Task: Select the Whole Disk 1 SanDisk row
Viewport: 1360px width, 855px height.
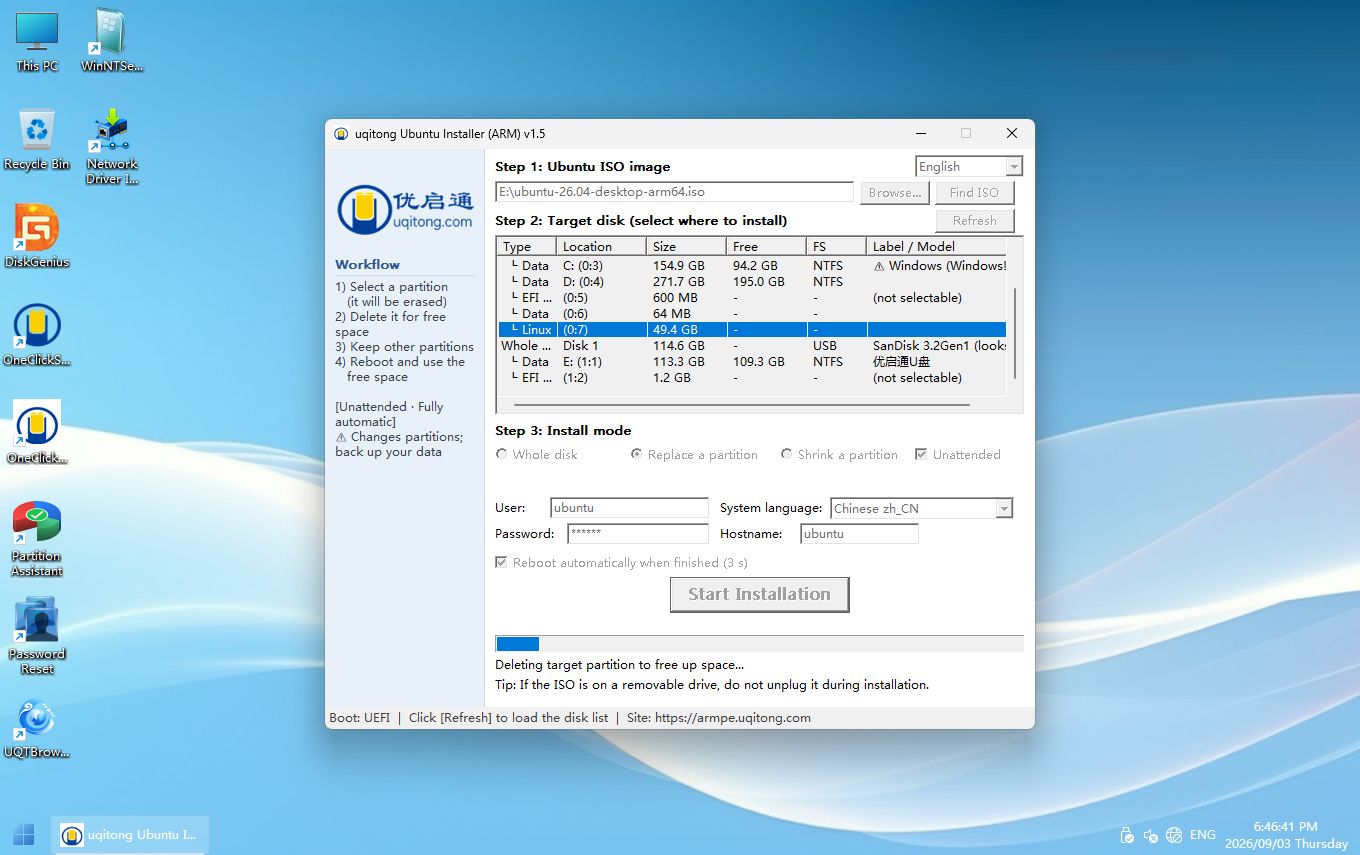Action: [752, 346]
